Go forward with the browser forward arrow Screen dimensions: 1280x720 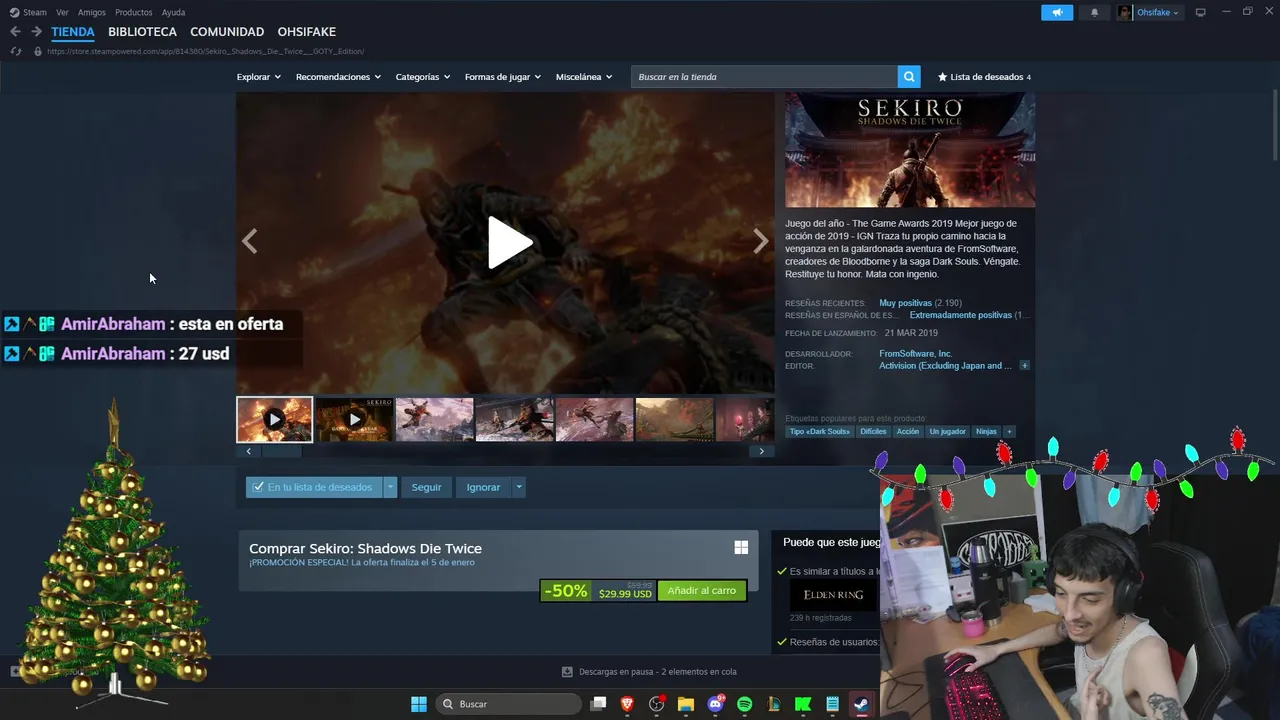pos(36,32)
